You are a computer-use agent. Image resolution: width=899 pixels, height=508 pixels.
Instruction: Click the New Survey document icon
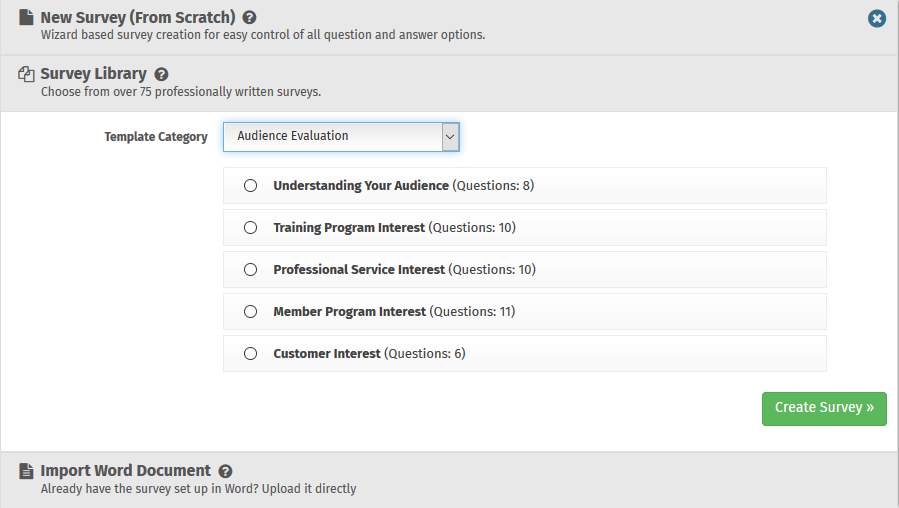point(26,18)
